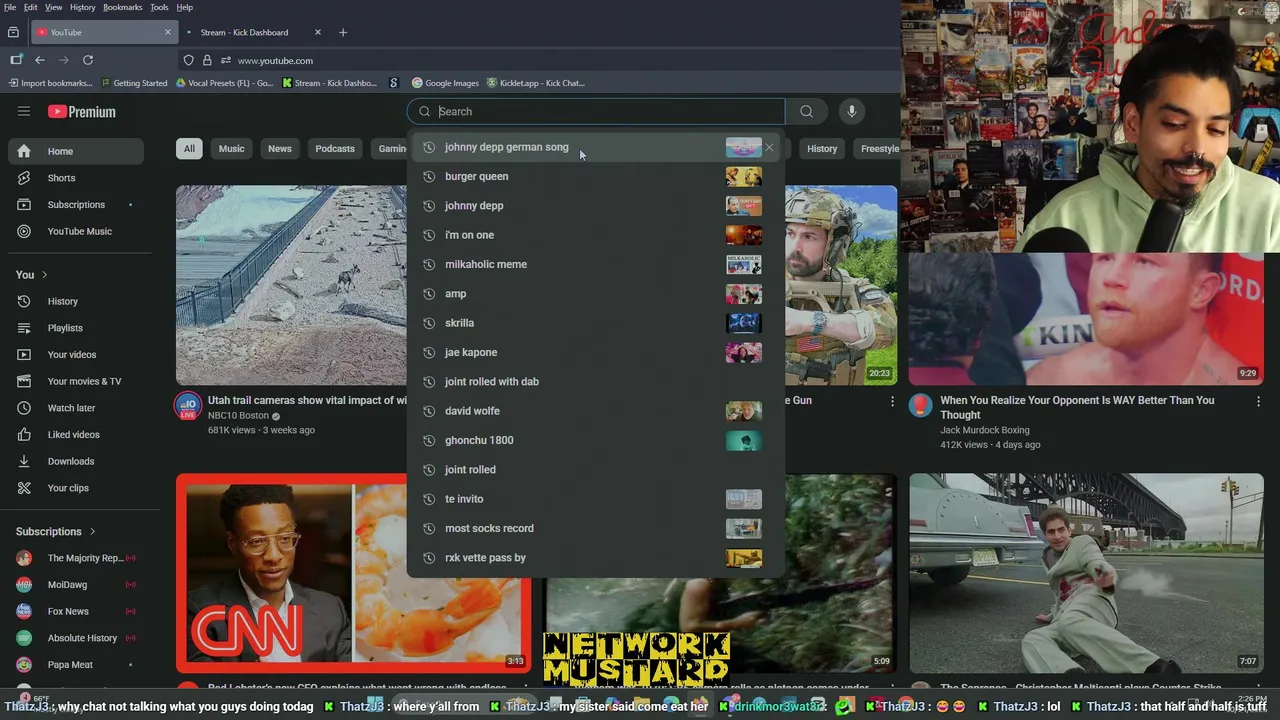Remove johnny depp german song suggestion
Image resolution: width=1280 pixels, height=720 pixels.
click(x=769, y=147)
